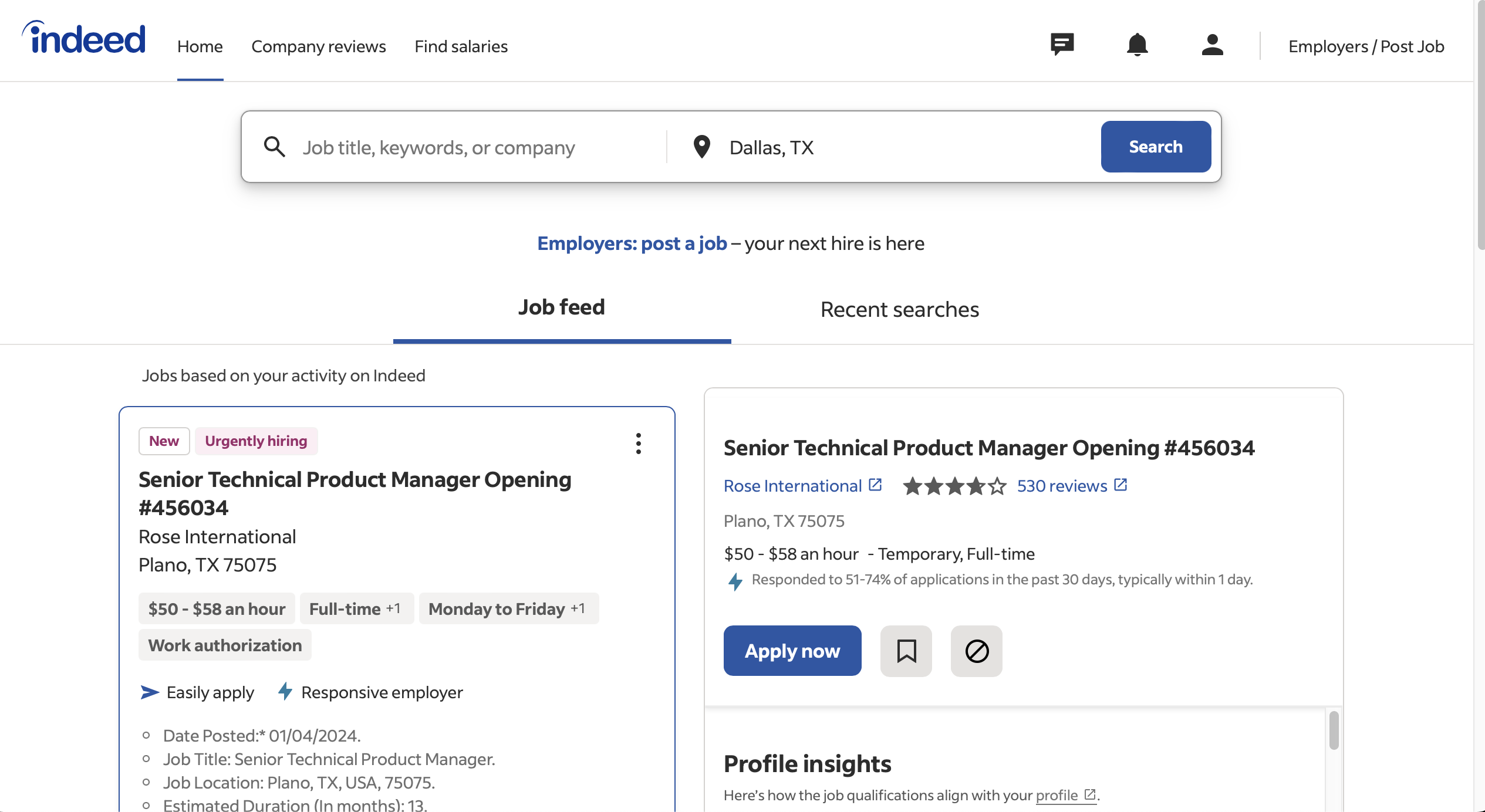Click external icon next to profile link
Screen dimensions: 1485x812
1090,794
